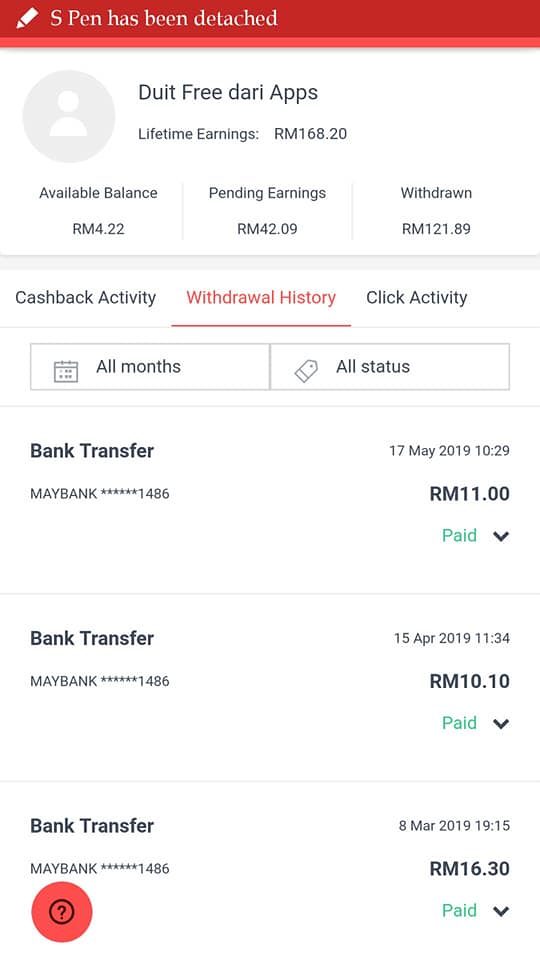Open the All months filter dropdown

(x=150, y=367)
